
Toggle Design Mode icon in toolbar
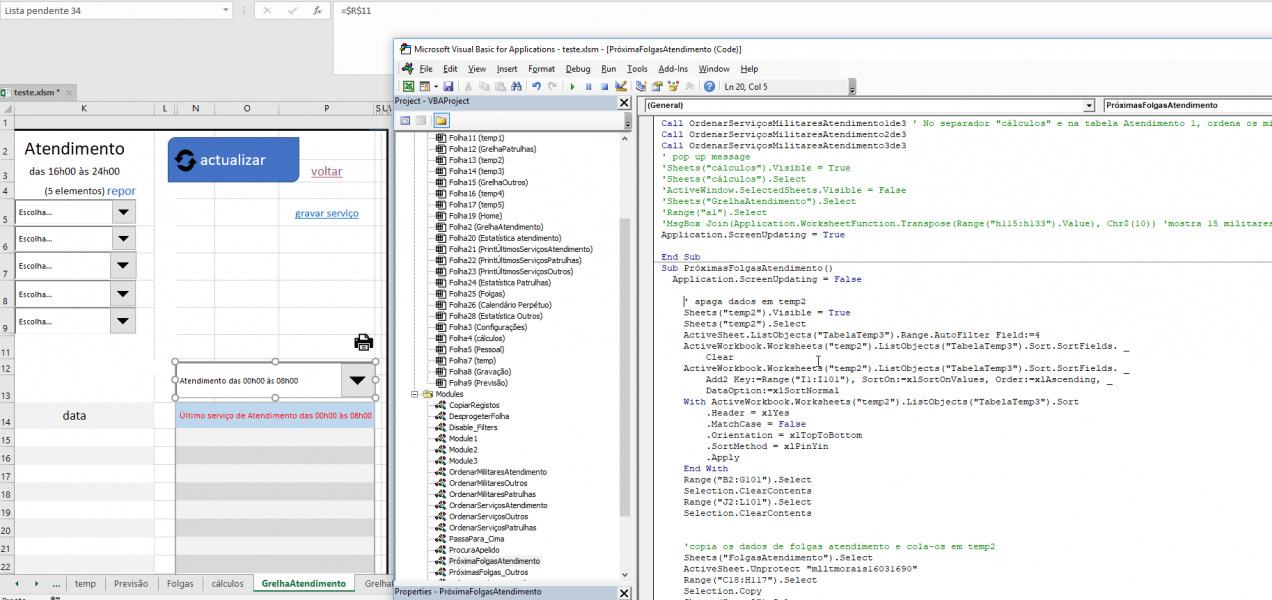(x=621, y=87)
